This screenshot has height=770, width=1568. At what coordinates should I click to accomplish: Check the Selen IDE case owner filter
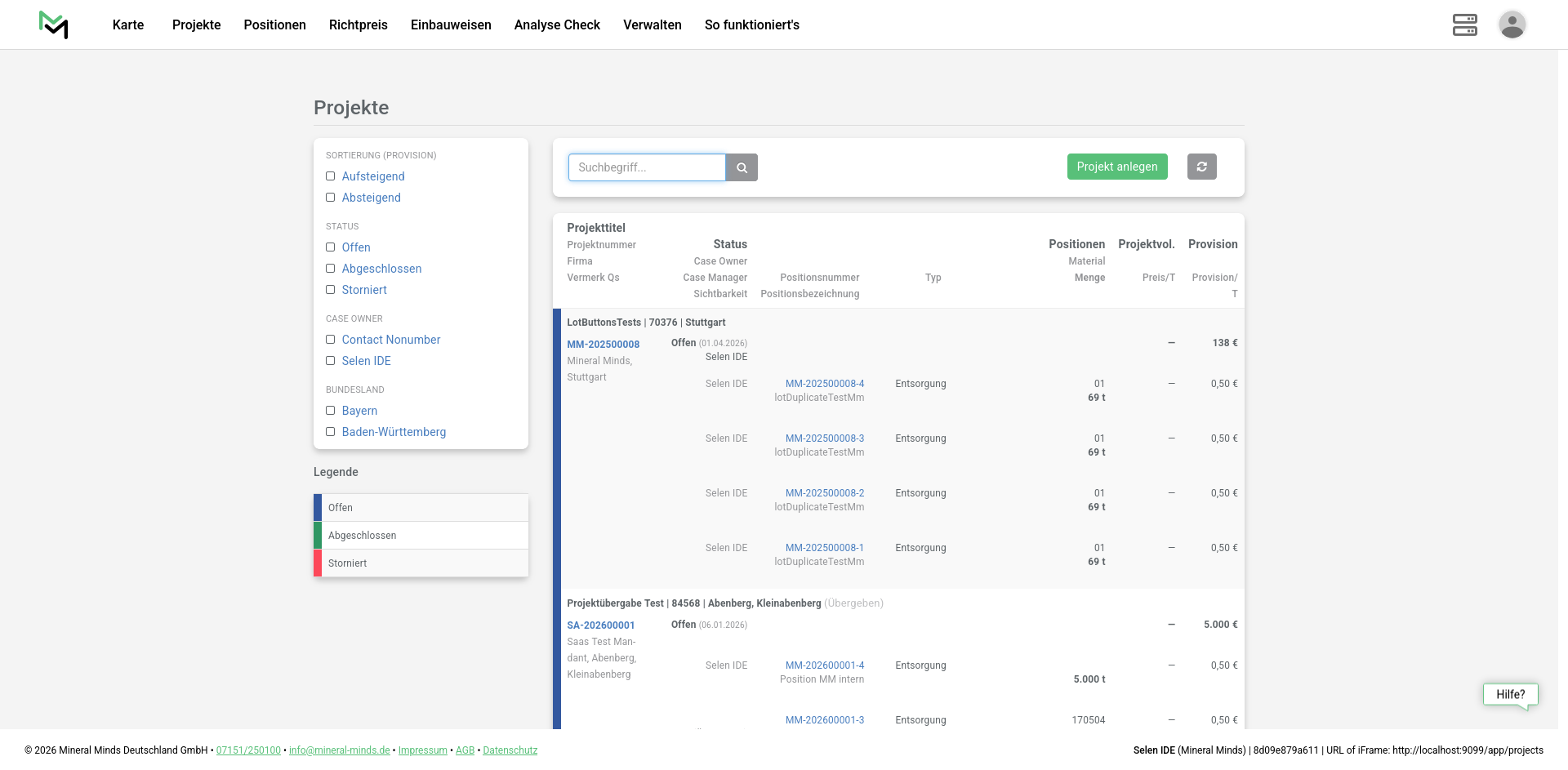(x=331, y=361)
